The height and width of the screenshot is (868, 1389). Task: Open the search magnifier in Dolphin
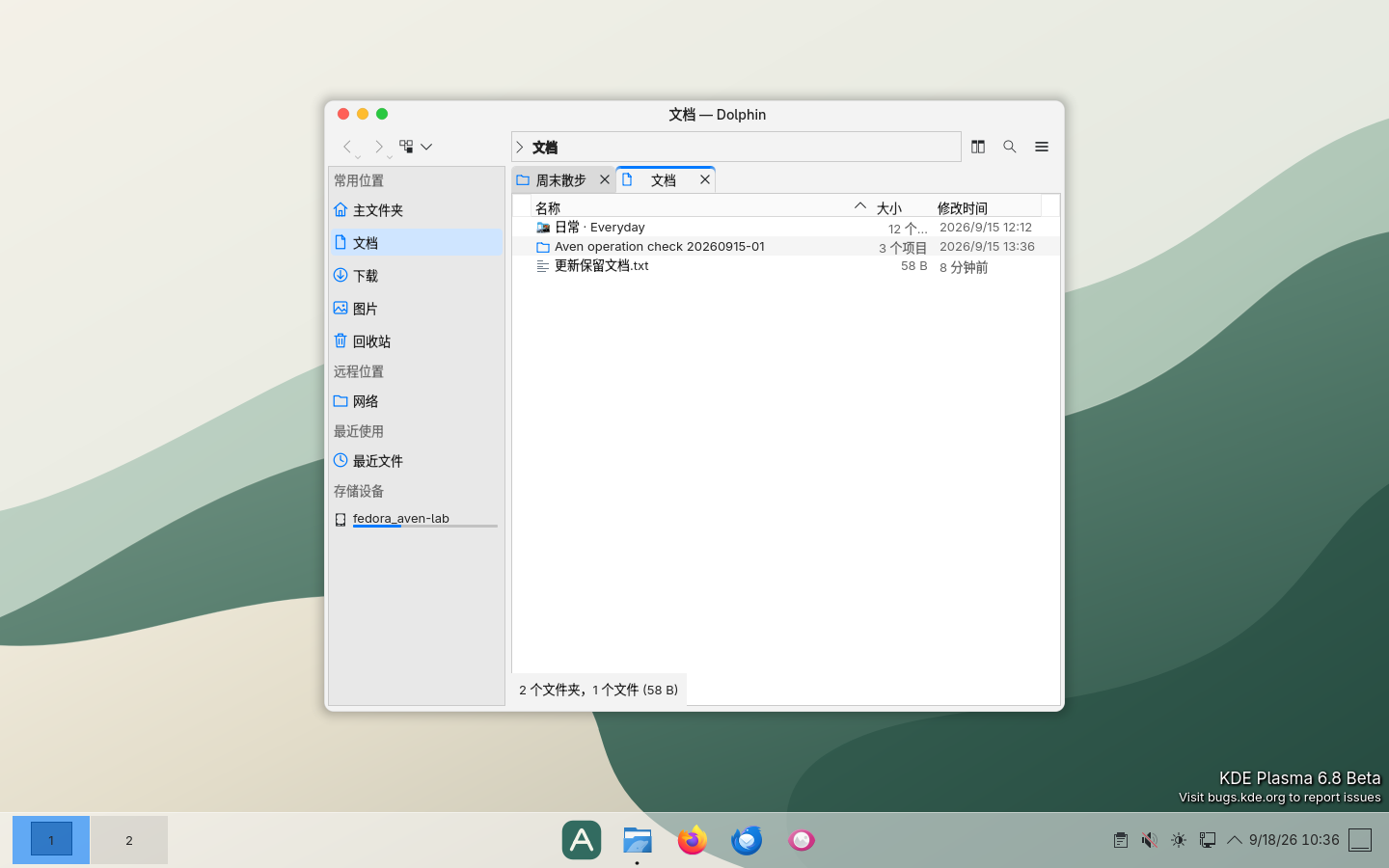coord(1010,147)
